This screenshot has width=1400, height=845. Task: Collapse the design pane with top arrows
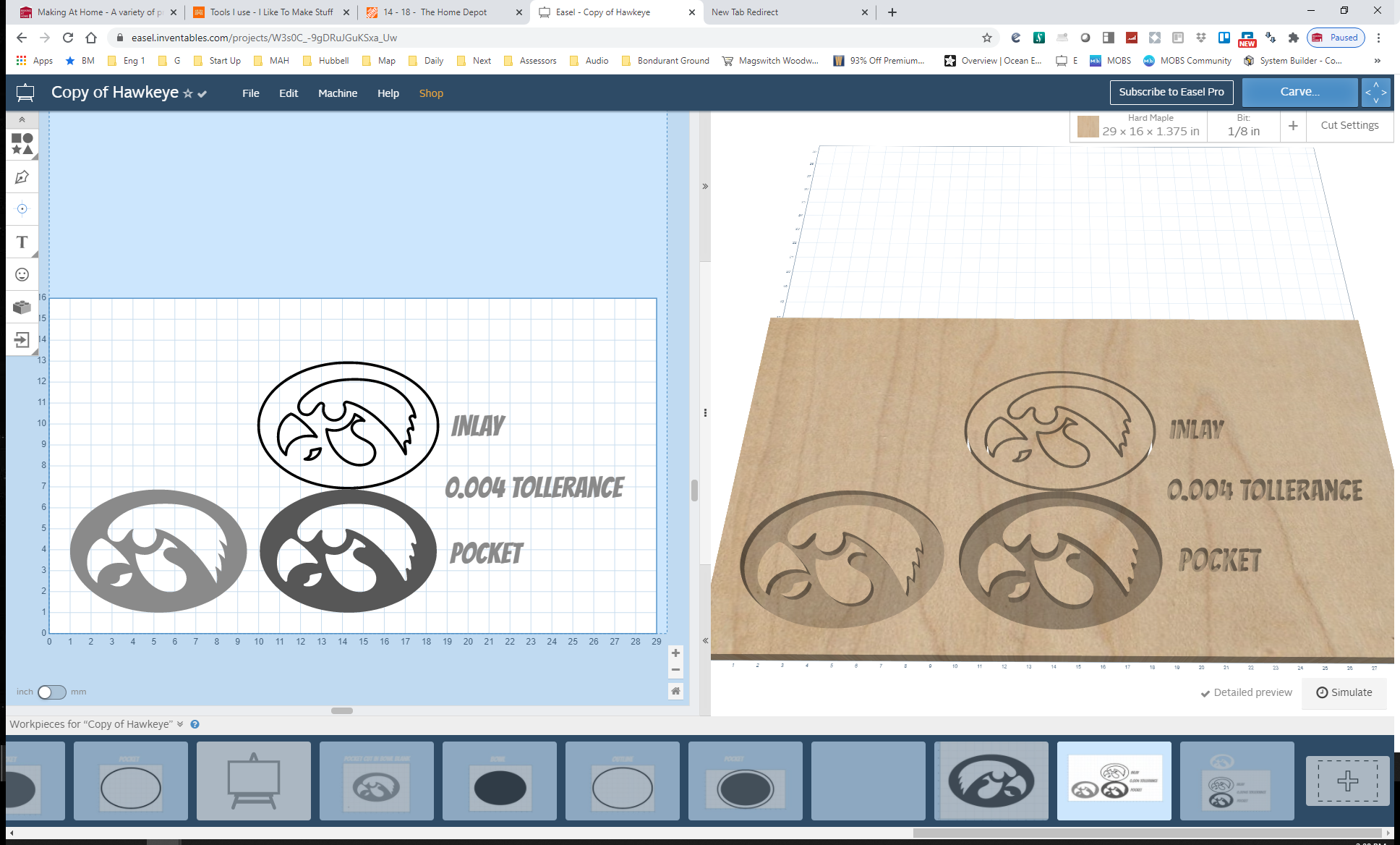coord(705,187)
